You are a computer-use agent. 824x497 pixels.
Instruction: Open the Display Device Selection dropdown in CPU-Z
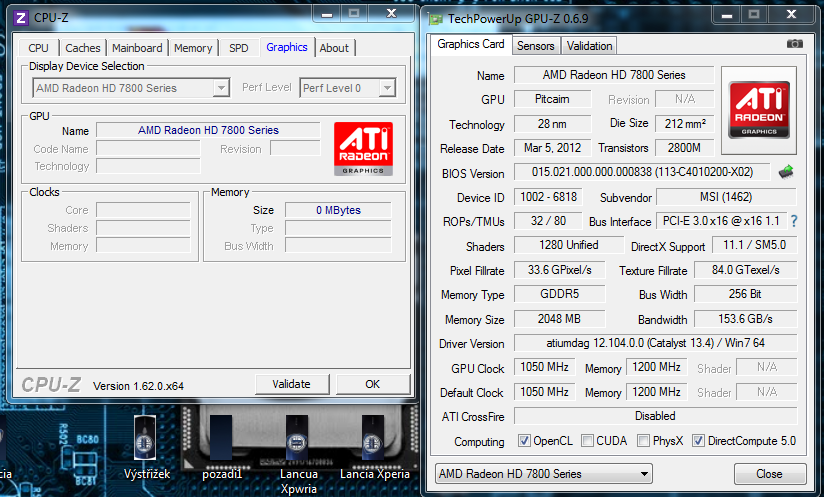tap(131, 88)
